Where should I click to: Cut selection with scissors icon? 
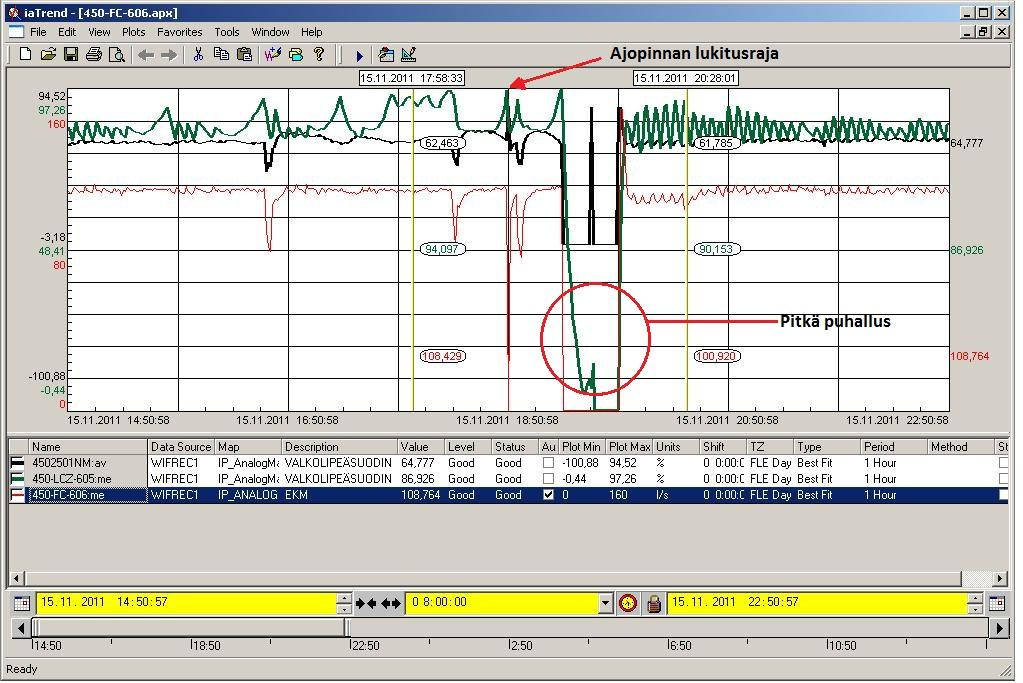(x=198, y=54)
